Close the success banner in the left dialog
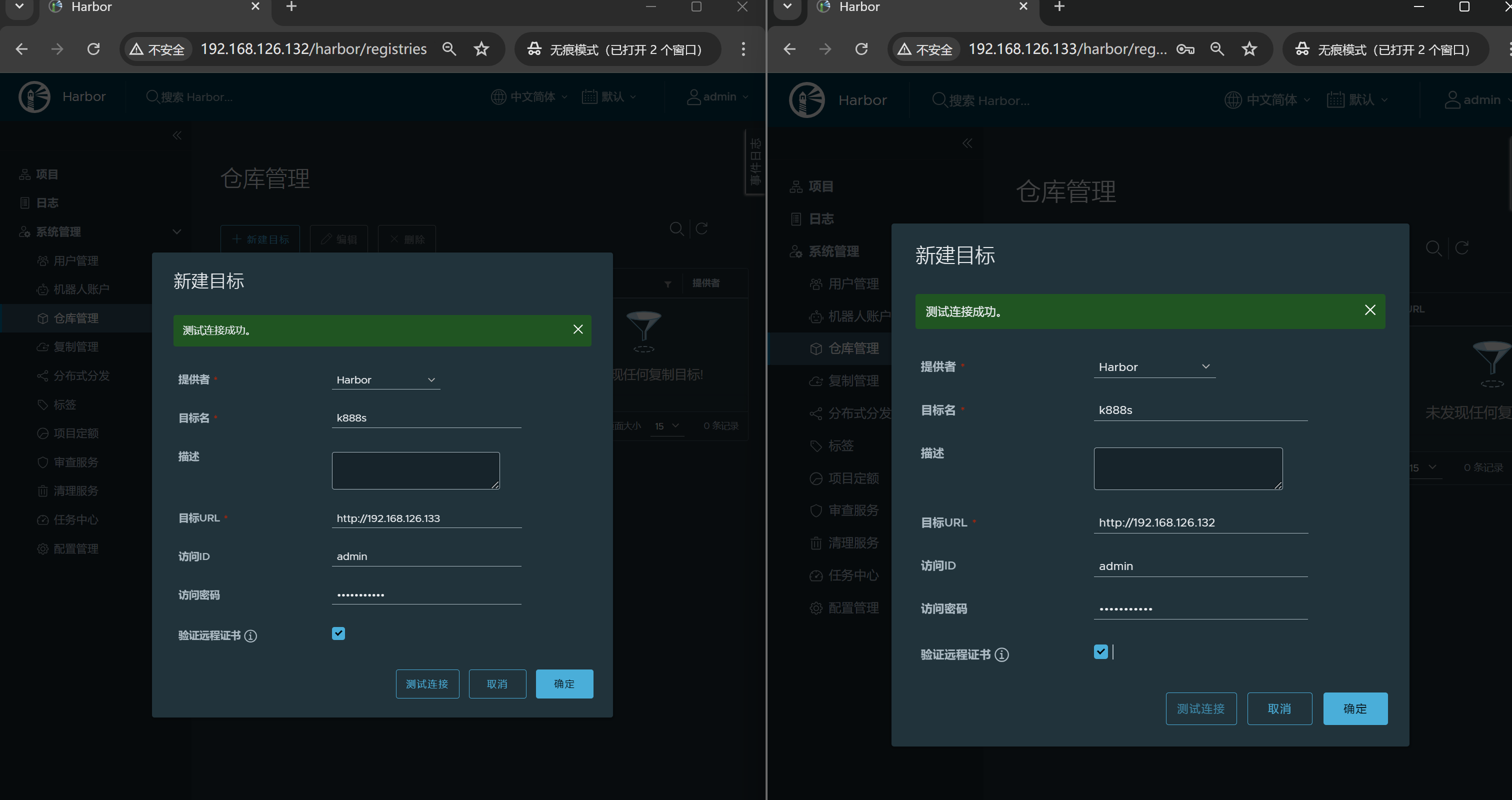The image size is (1512, 800). 577,329
